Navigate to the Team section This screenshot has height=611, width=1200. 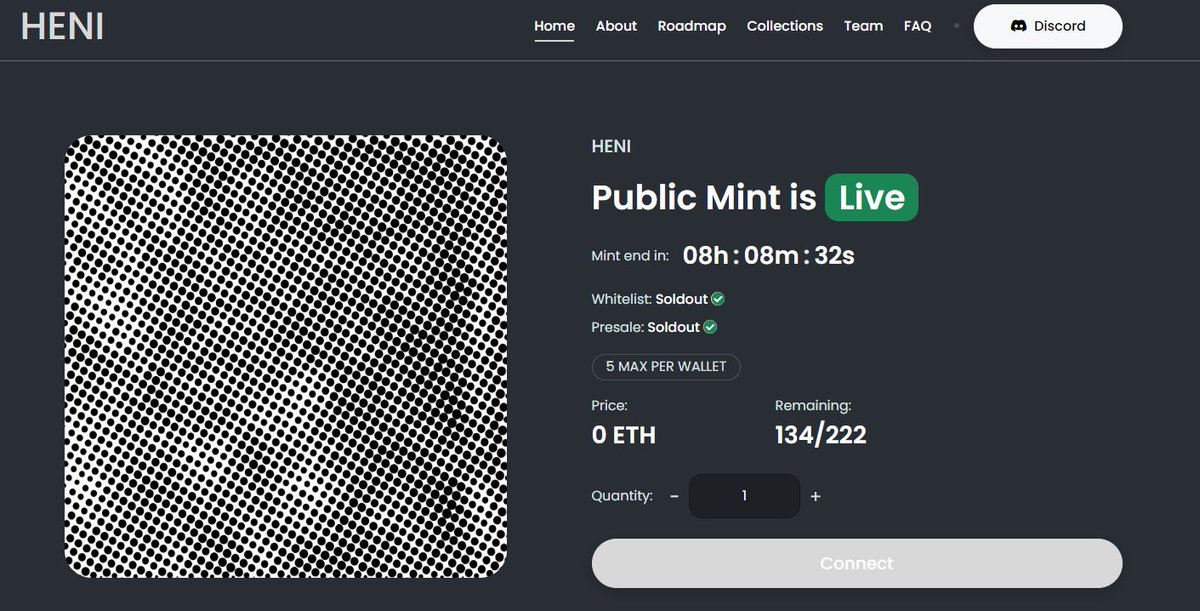pos(863,26)
